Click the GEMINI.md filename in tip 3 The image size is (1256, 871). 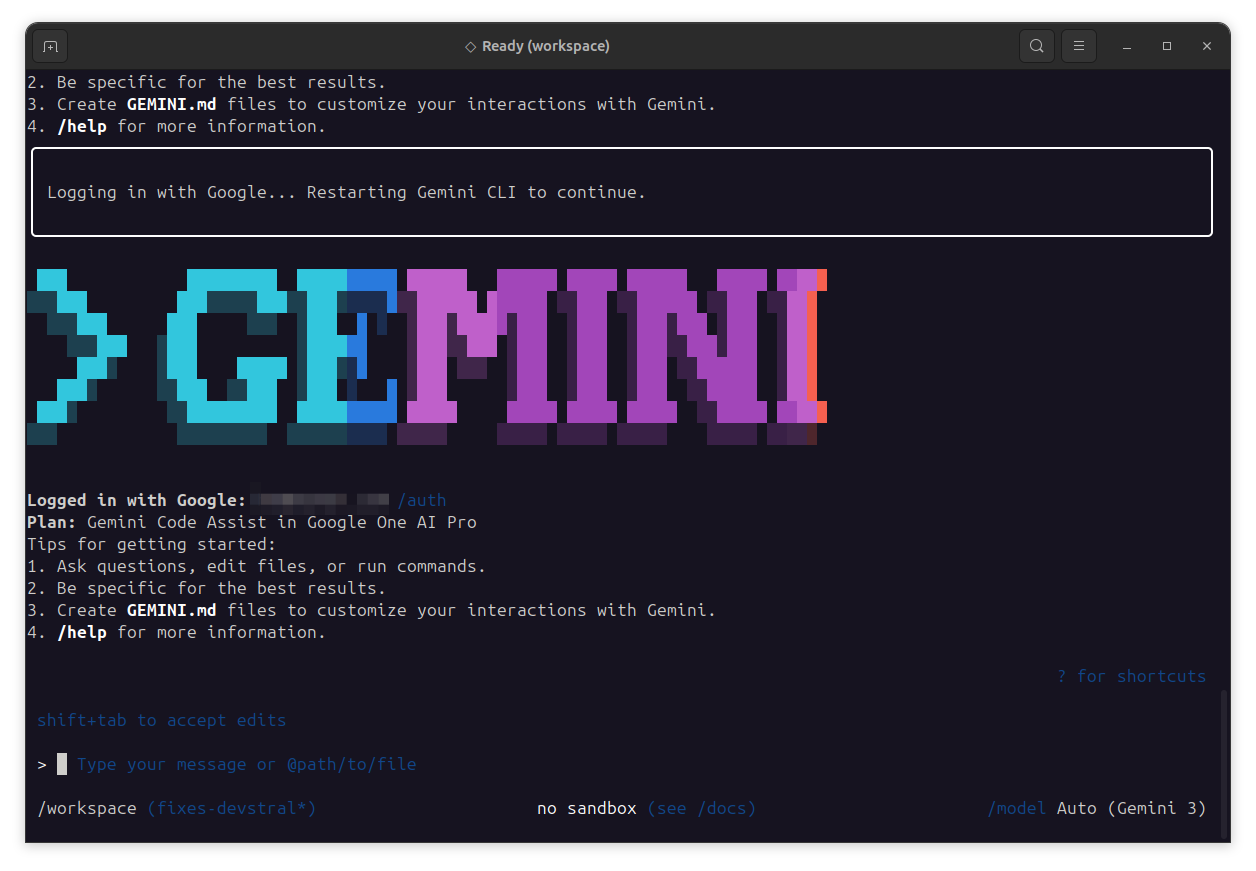pyautogui.click(x=171, y=610)
